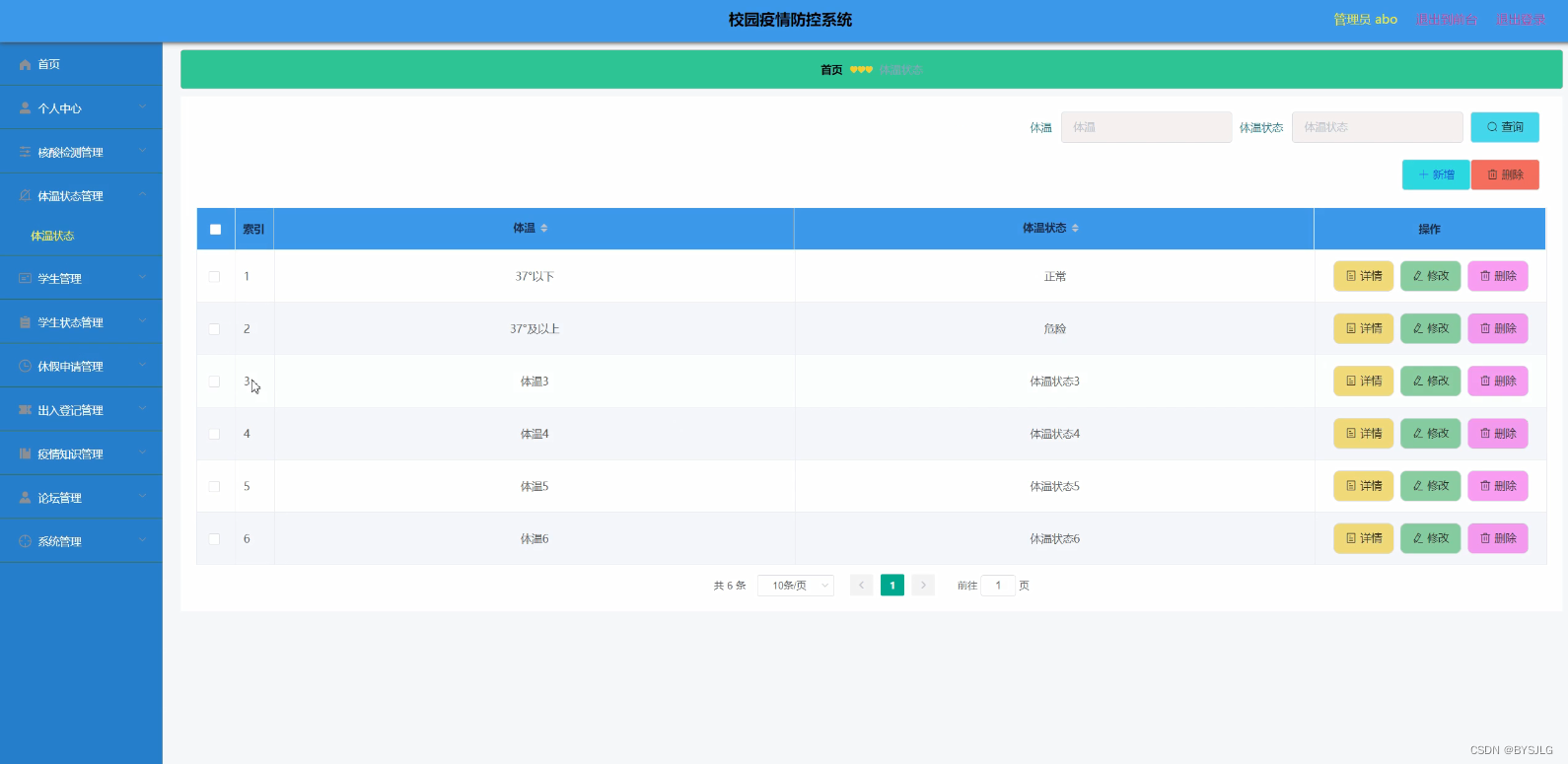The image size is (1568, 764).
Task: Click the 新增 add button
Action: [1436, 174]
